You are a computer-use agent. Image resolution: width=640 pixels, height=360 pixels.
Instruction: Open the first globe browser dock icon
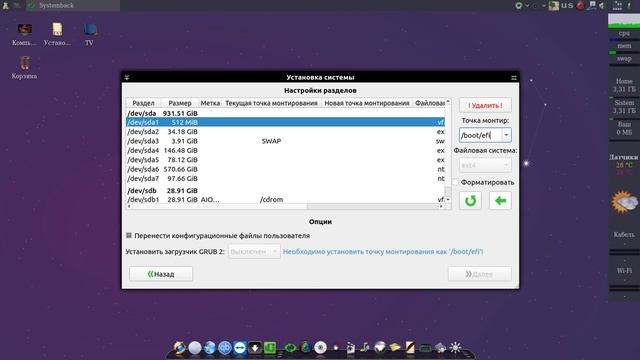pyautogui.click(x=180, y=348)
